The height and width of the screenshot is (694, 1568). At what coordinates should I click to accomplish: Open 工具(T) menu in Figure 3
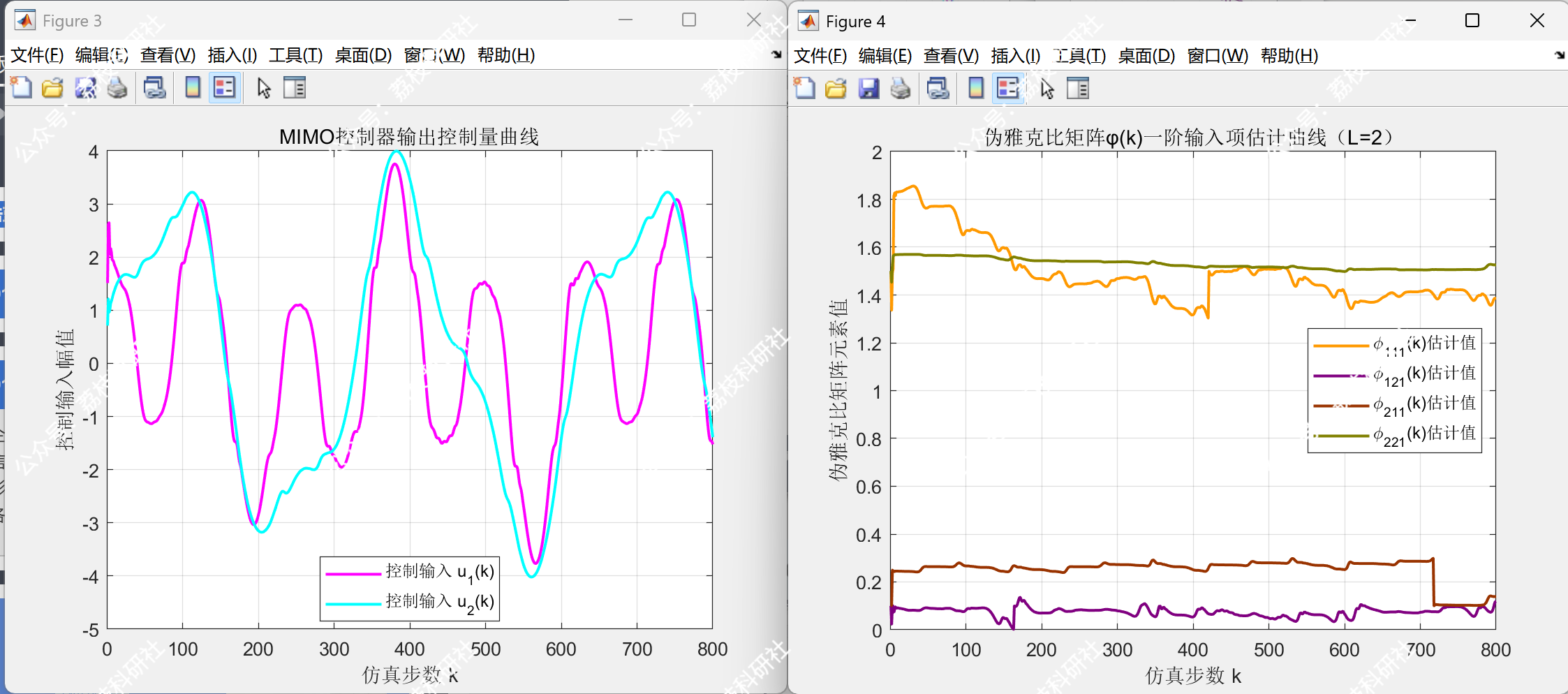(296, 55)
